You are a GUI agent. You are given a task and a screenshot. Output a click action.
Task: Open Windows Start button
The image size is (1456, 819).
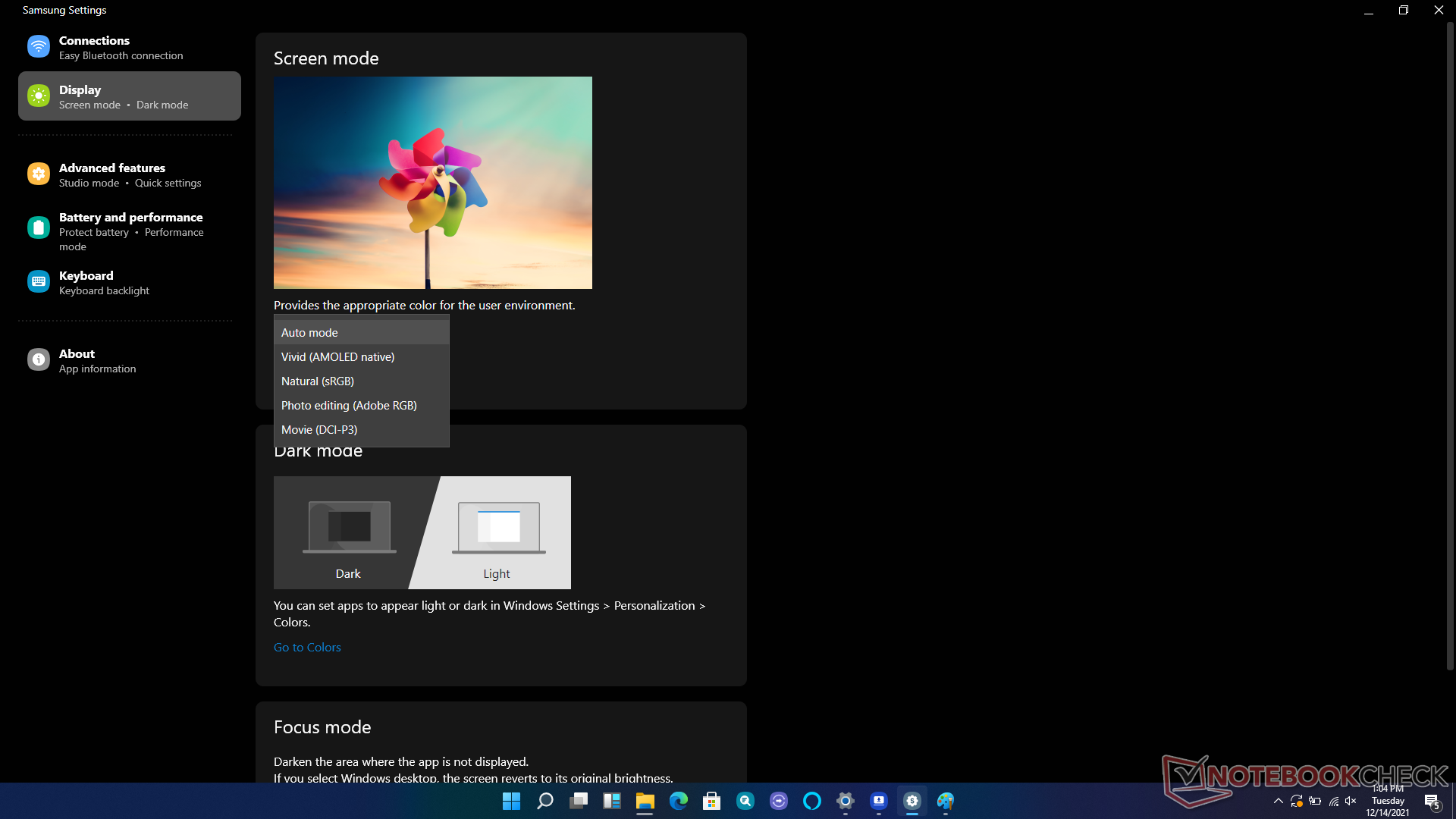coord(511,801)
